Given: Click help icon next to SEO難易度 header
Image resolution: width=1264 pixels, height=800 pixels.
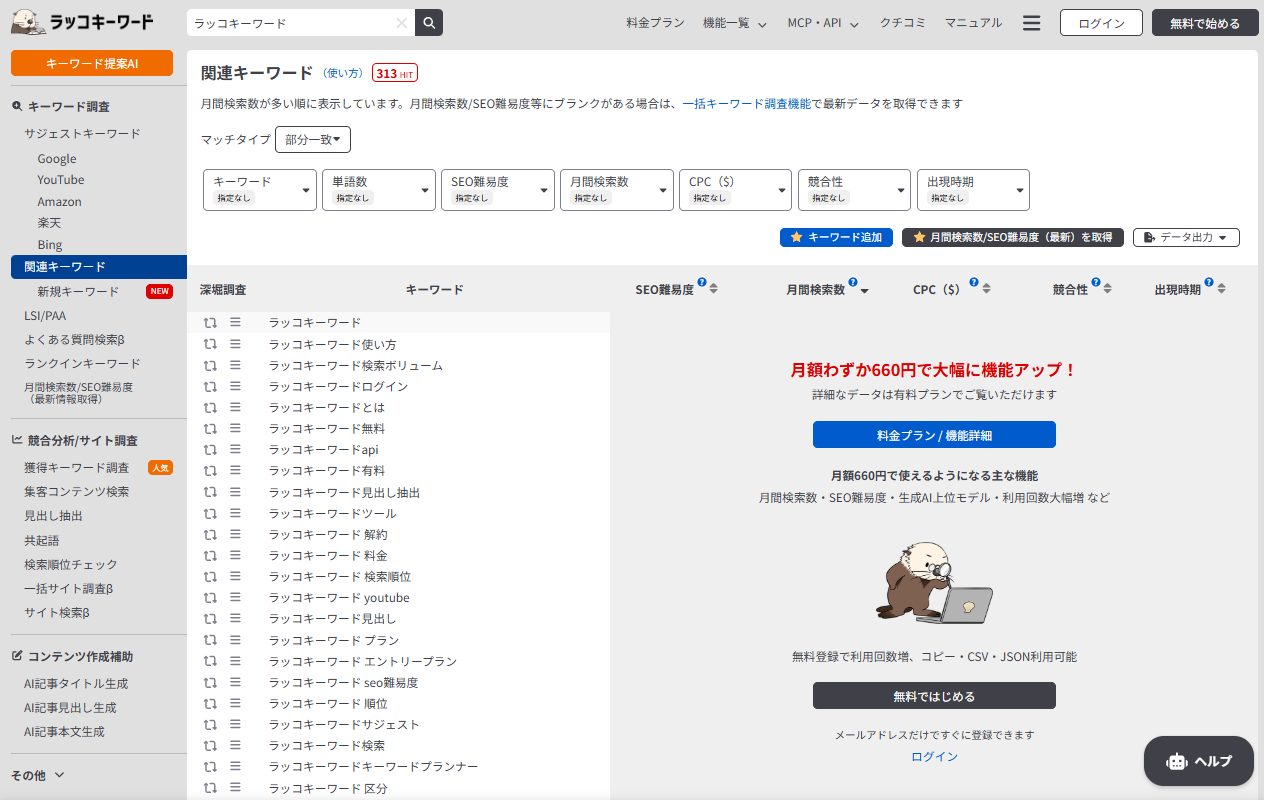Looking at the screenshot, I should pos(702,283).
